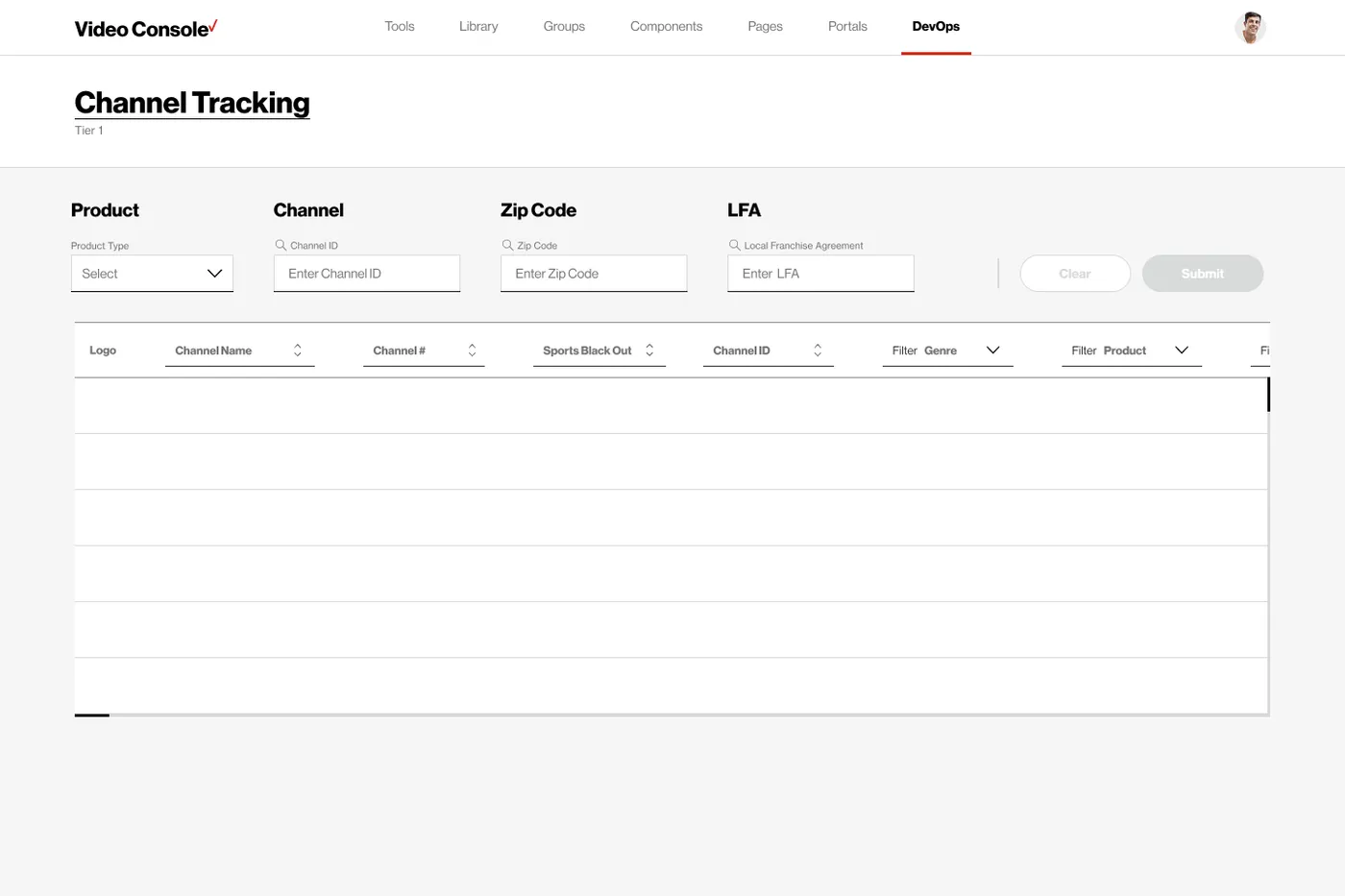Open the Components tab
Image resolution: width=1345 pixels, height=896 pixels.
(667, 27)
